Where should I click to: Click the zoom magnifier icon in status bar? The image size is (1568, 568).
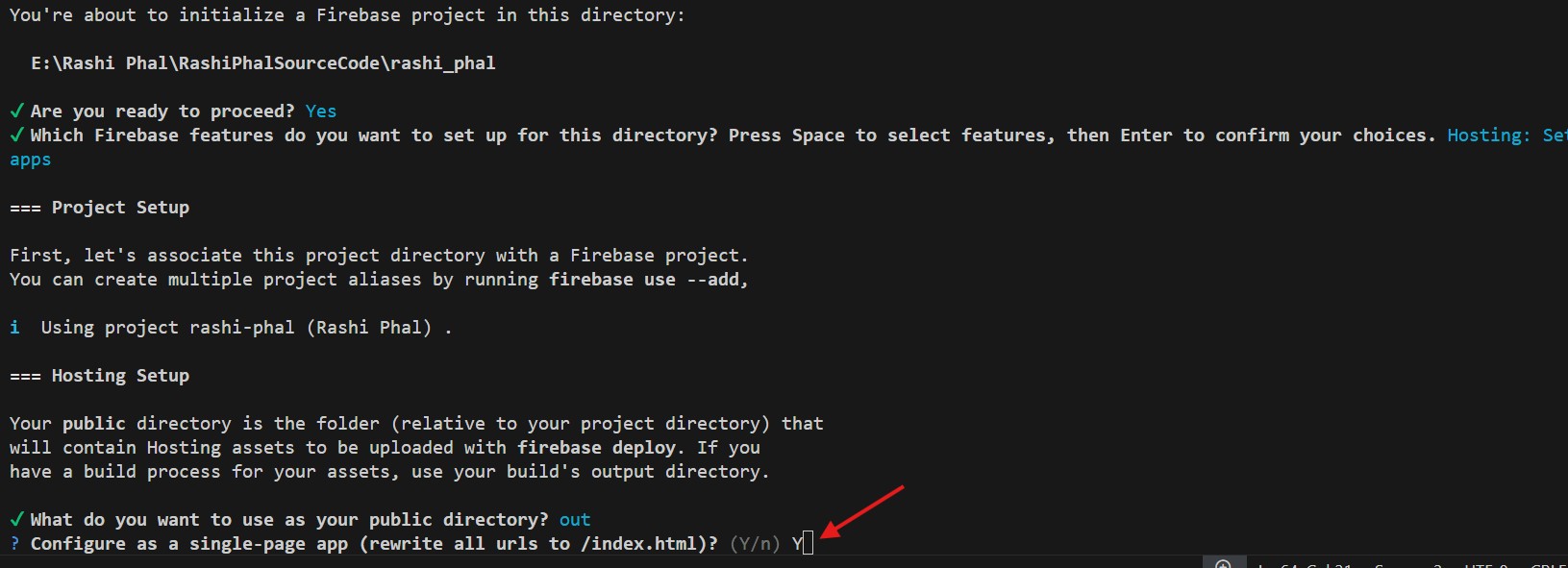click(x=1223, y=564)
